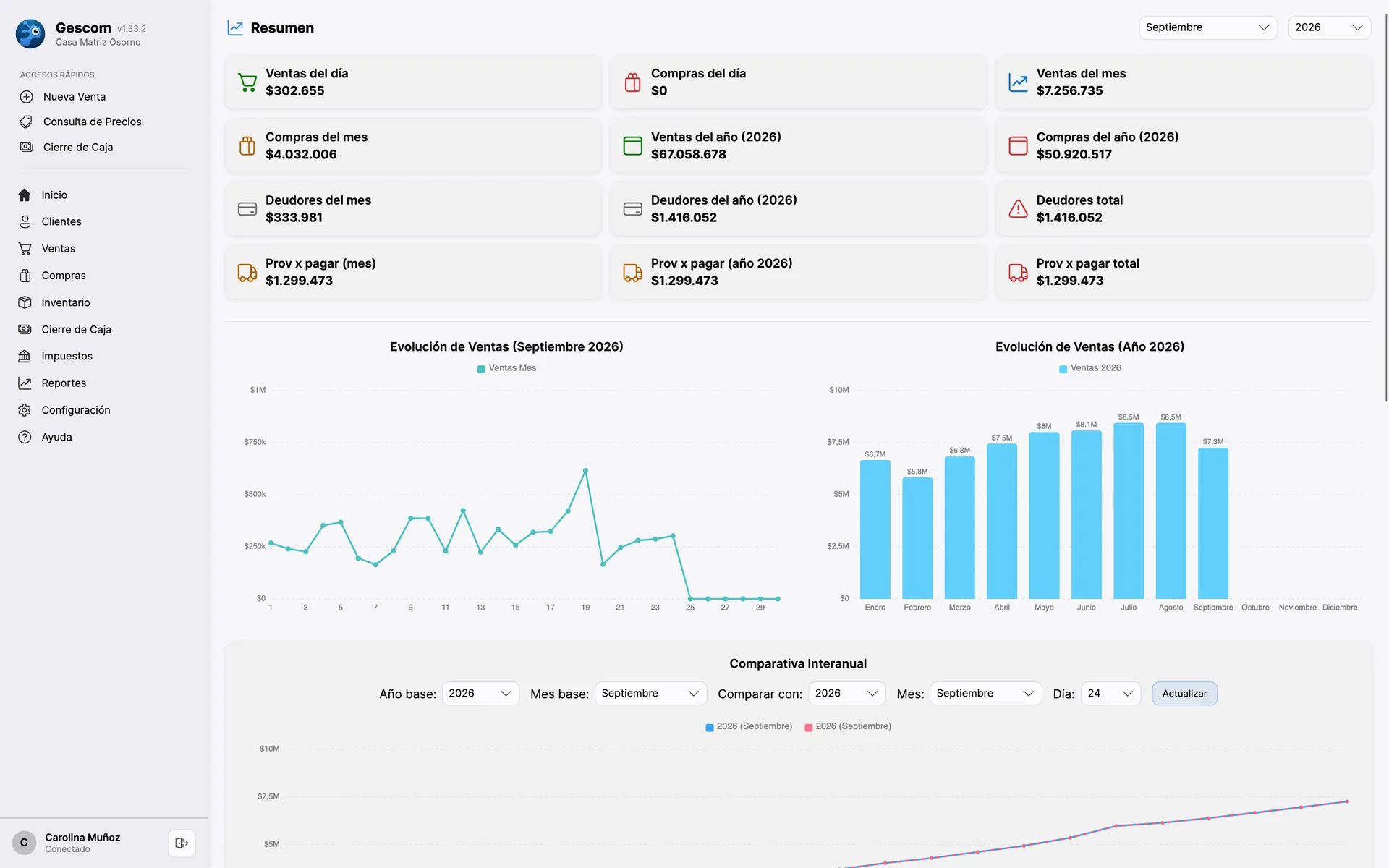
Task: Click the Actualizar button
Action: (x=1184, y=694)
